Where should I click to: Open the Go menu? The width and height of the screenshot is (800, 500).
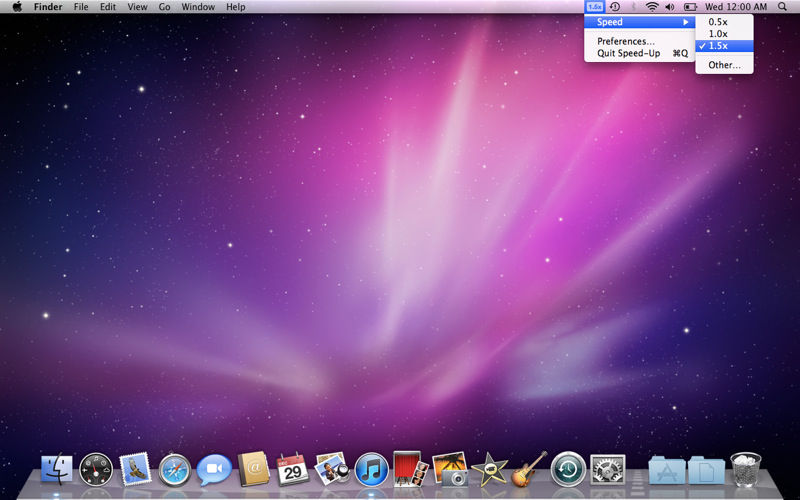[164, 7]
